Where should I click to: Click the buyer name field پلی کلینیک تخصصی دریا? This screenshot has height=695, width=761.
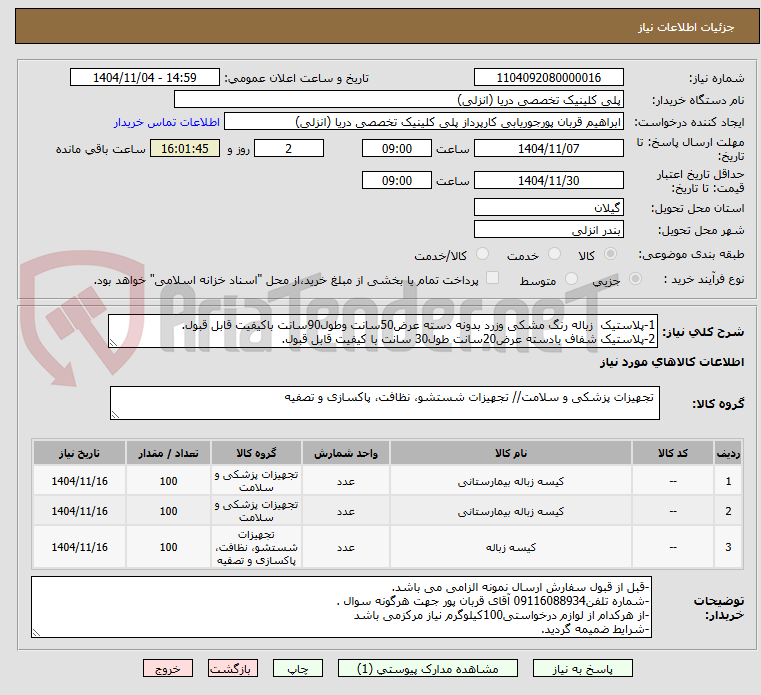click(398, 100)
